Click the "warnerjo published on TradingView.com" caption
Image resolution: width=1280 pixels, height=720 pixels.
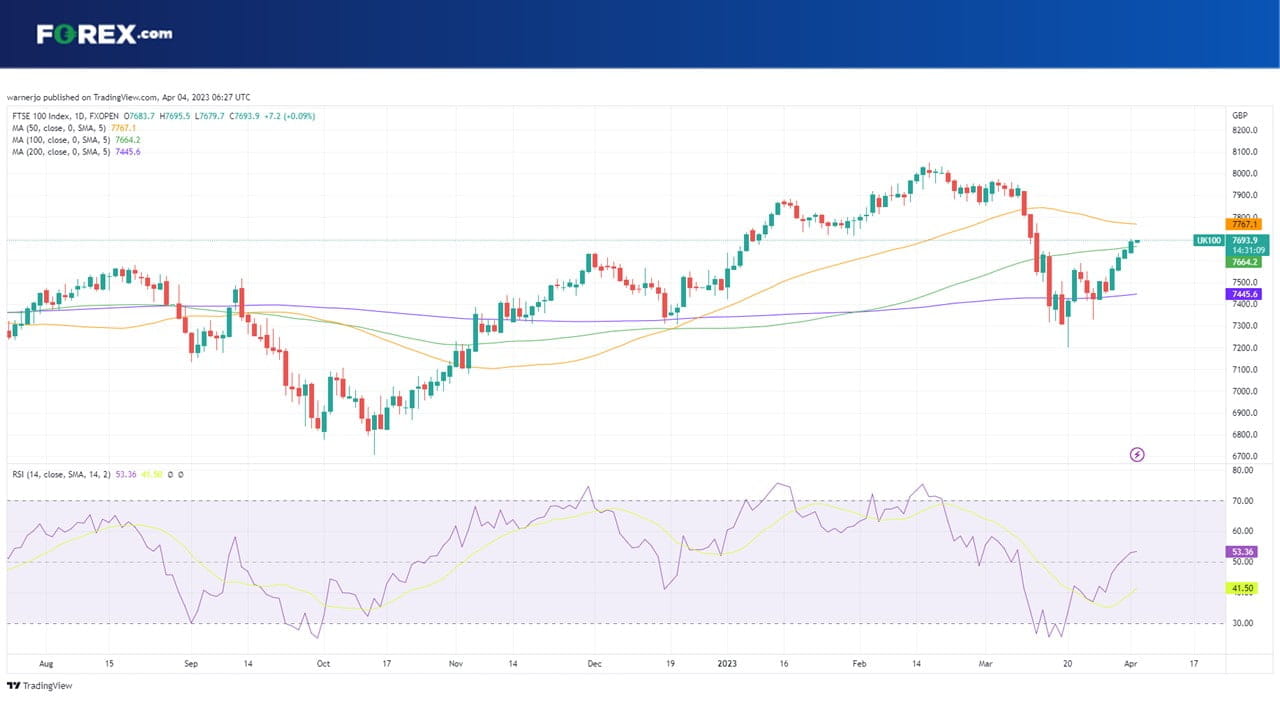coord(129,97)
